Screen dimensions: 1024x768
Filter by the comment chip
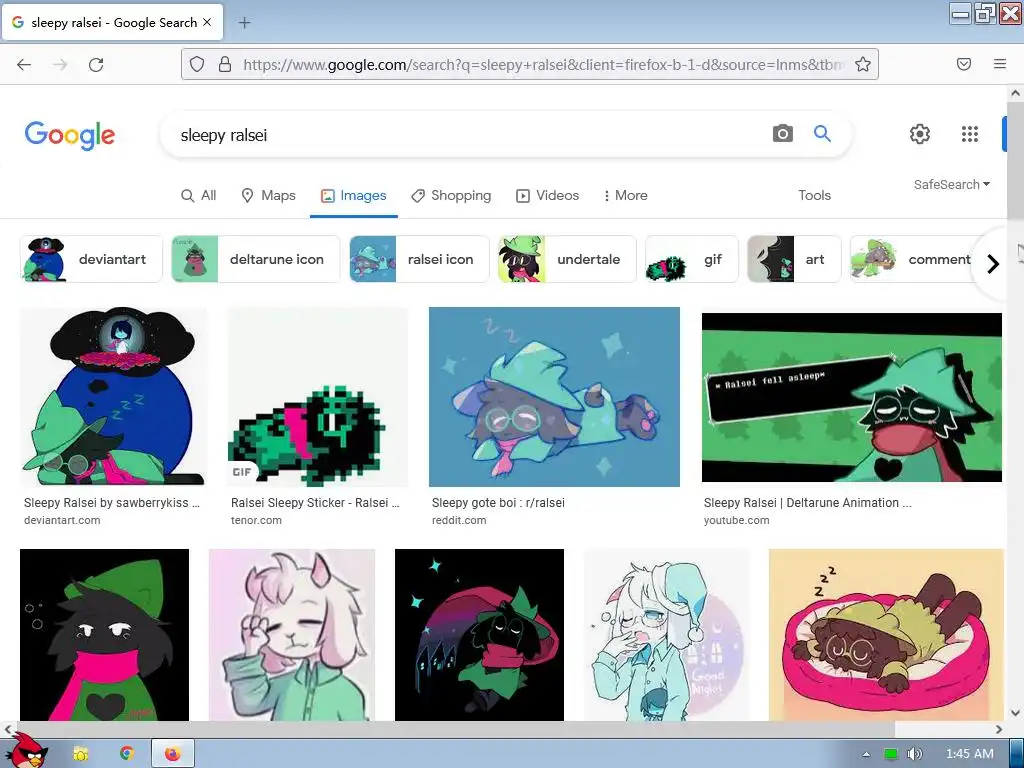(x=914, y=259)
